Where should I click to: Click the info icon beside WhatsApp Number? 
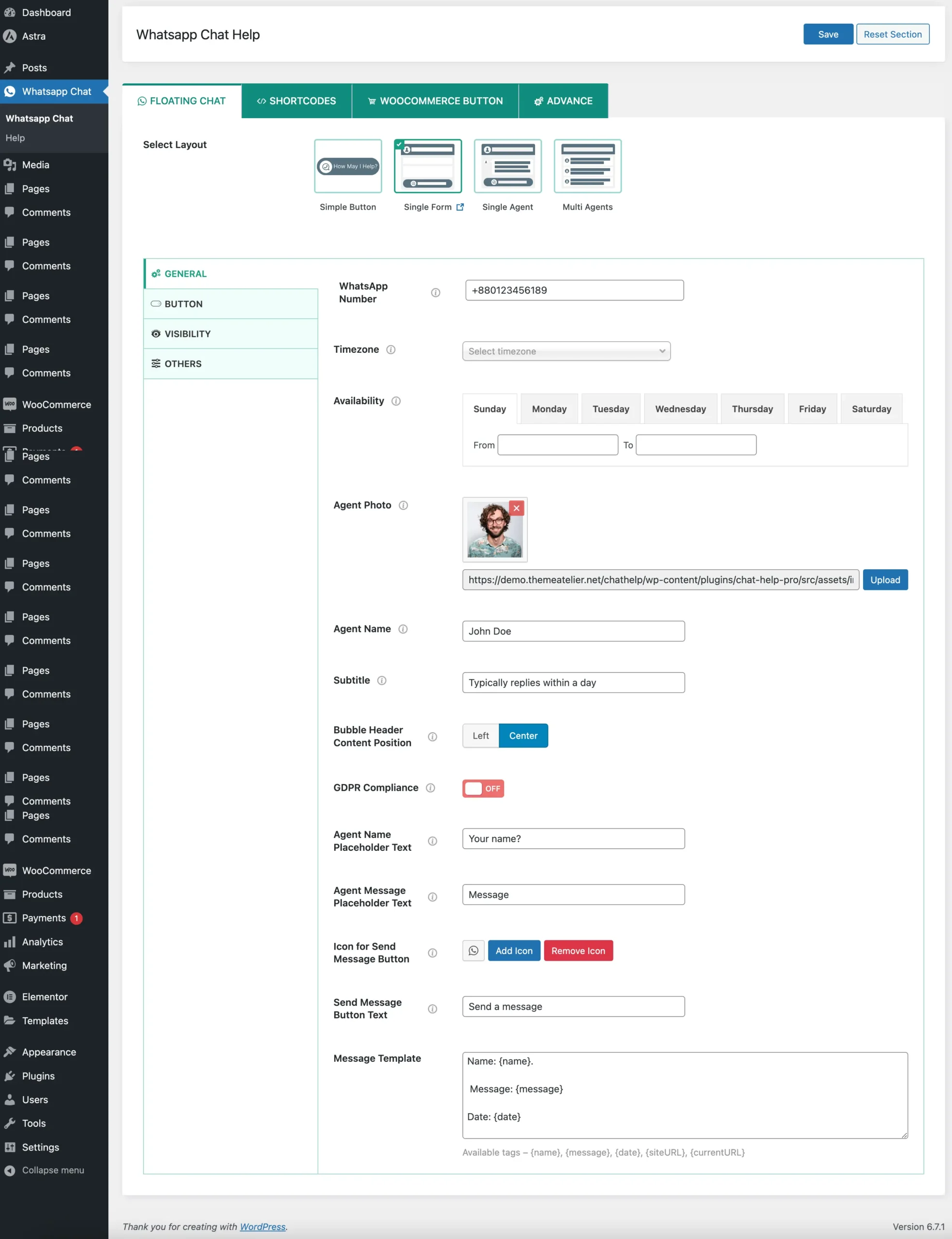click(x=435, y=292)
